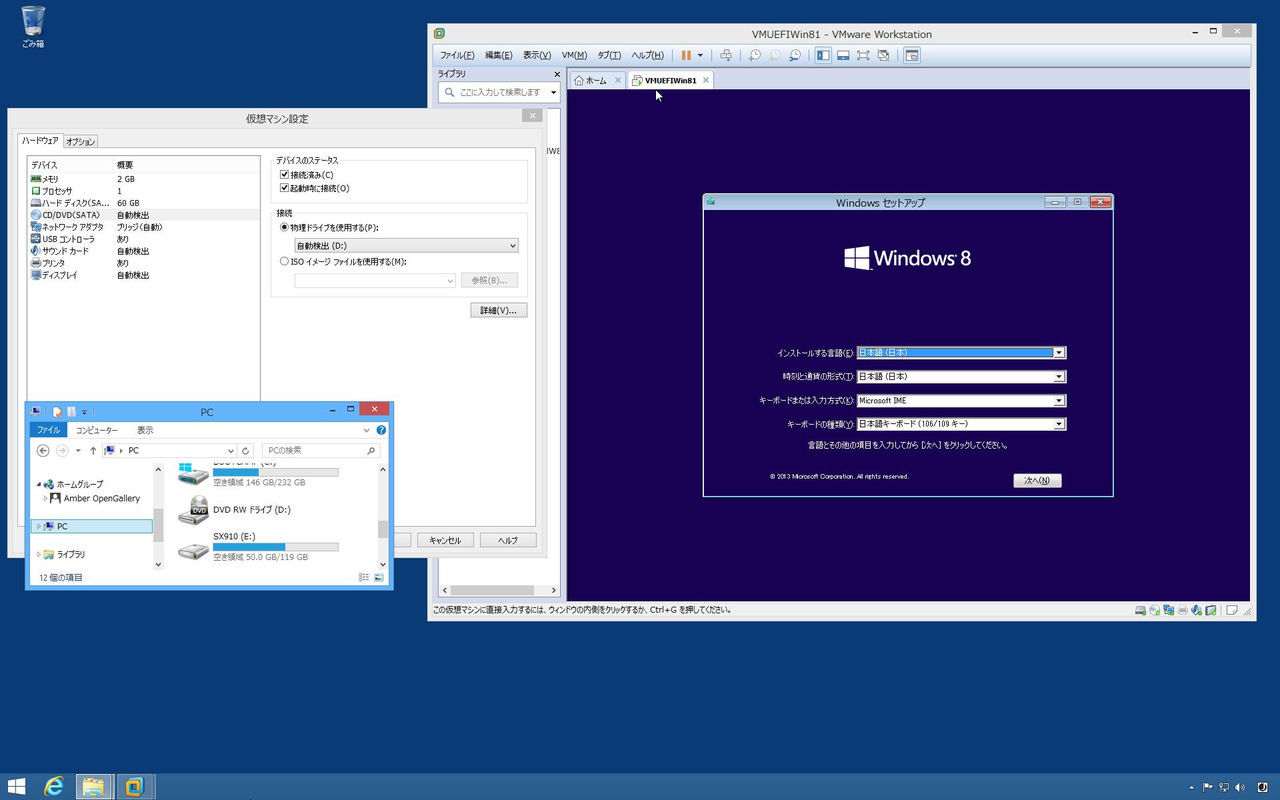Open the 時刻と通貨の形式 dropdown

(961, 377)
